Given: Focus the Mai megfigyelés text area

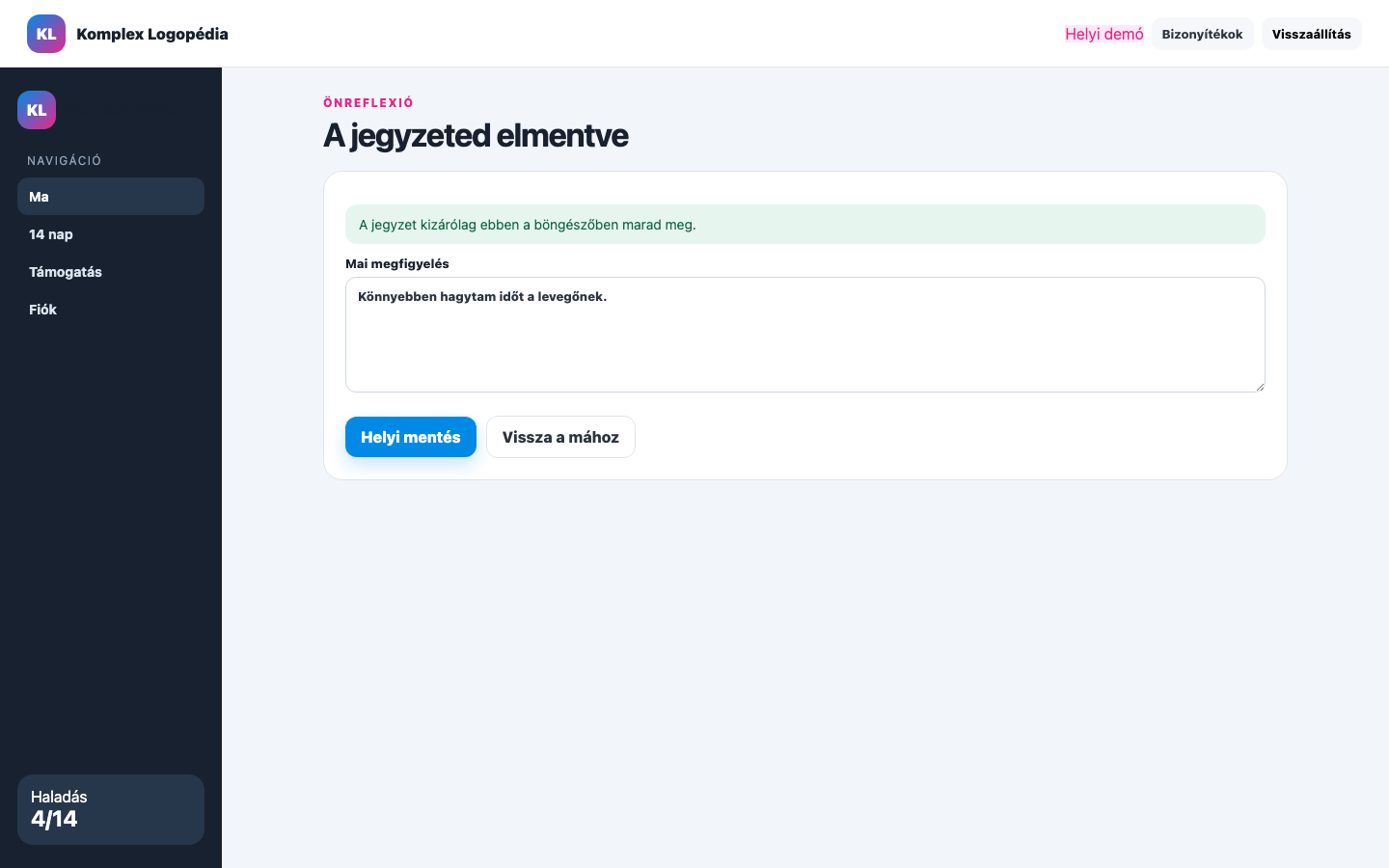Looking at the screenshot, I should pos(805,335).
